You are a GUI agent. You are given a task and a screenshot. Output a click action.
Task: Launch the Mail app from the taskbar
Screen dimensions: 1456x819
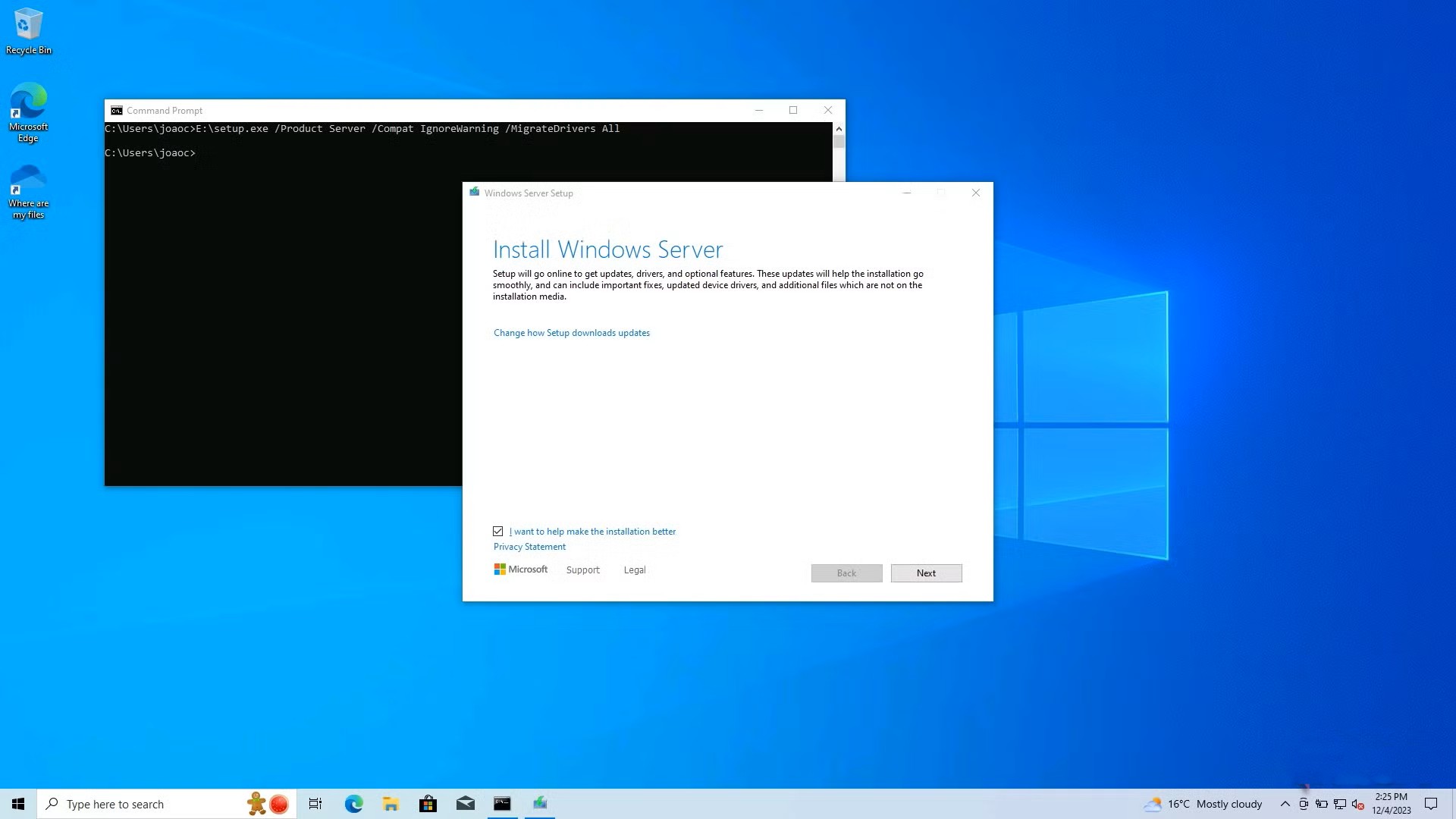tap(465, 803)
